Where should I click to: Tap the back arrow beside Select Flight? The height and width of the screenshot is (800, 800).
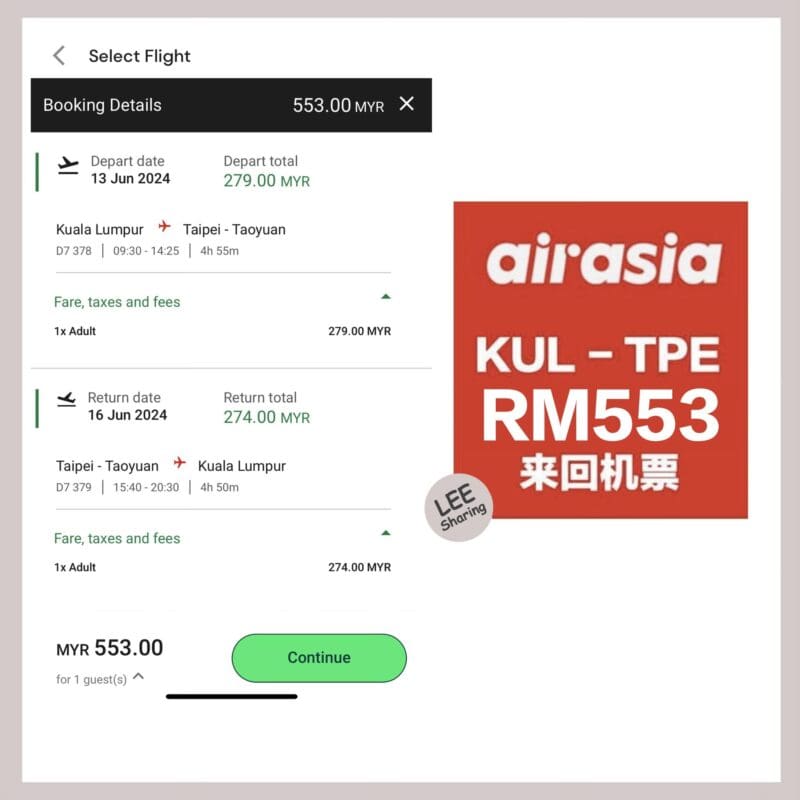pos(59,56)
